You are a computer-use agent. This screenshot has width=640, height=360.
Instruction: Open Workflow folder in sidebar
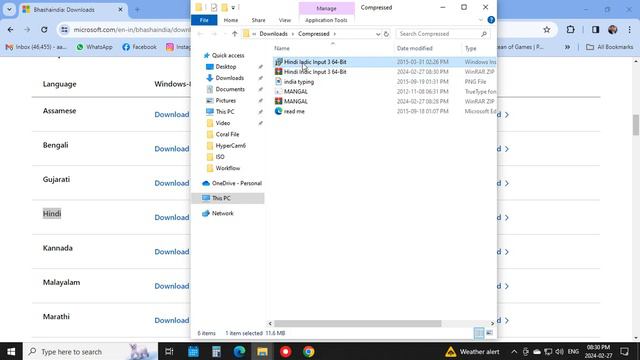227,168
